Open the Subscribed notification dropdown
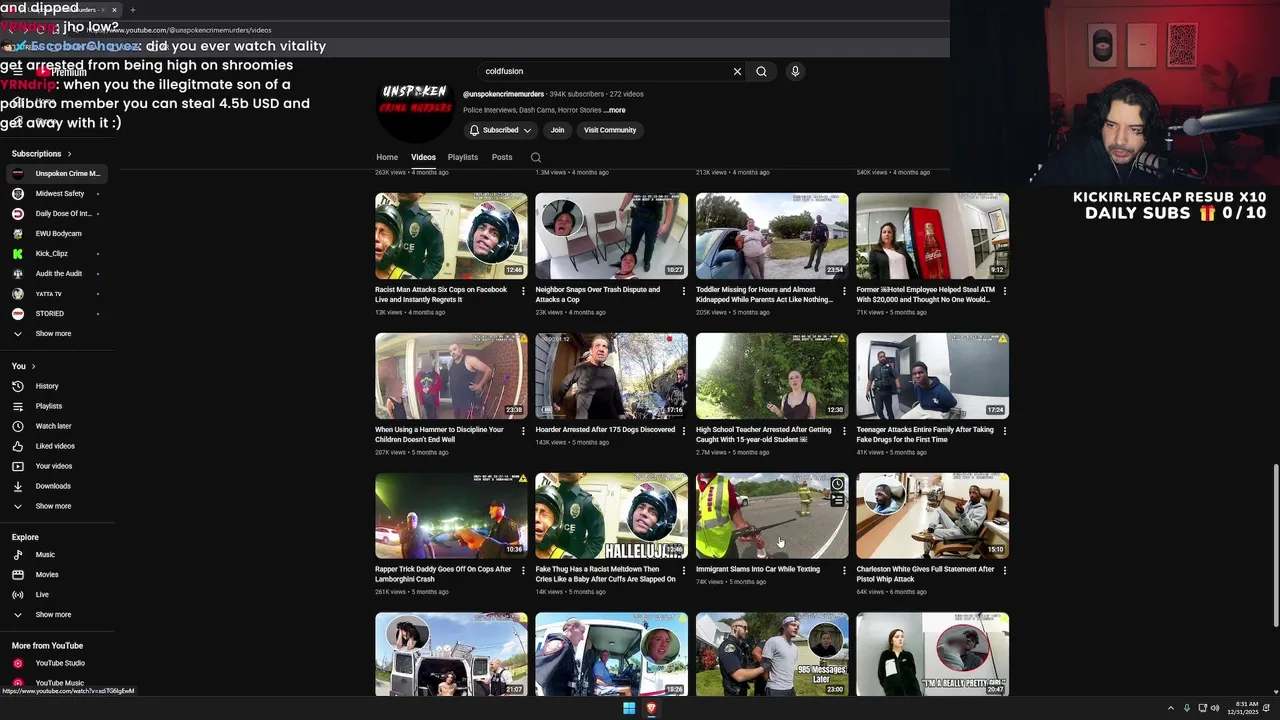1280x720 pixels. [500, 130]
